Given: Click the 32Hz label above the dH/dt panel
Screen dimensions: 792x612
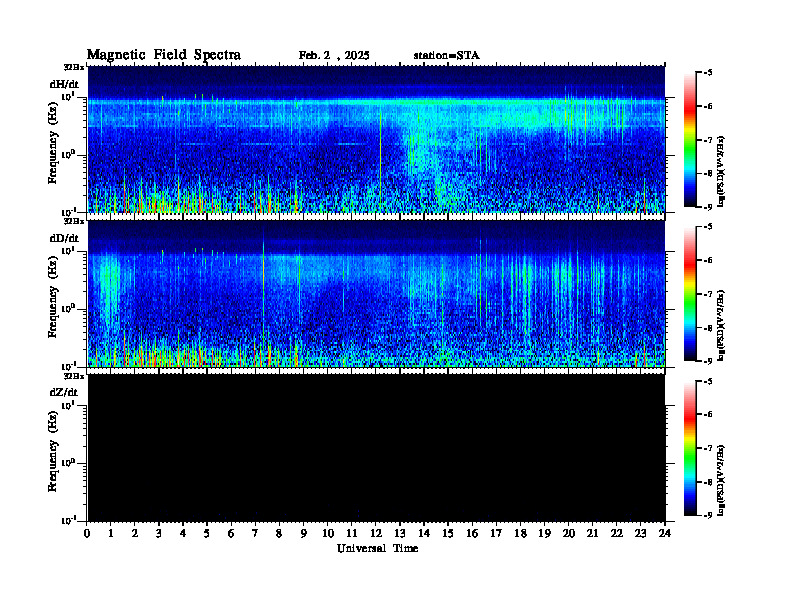Looking at the screenshot, I should [x=74, y=67].
